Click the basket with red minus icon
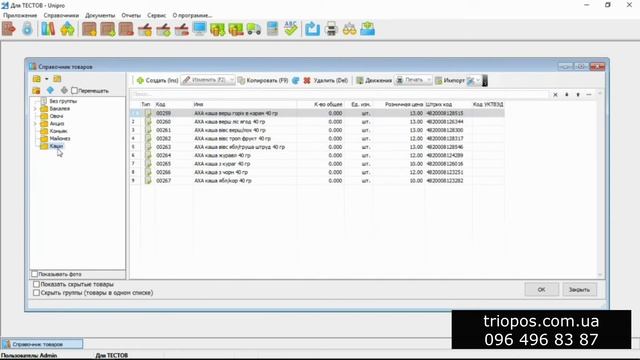Viewport: 640px width, 360px height. (x=182, y=29)
